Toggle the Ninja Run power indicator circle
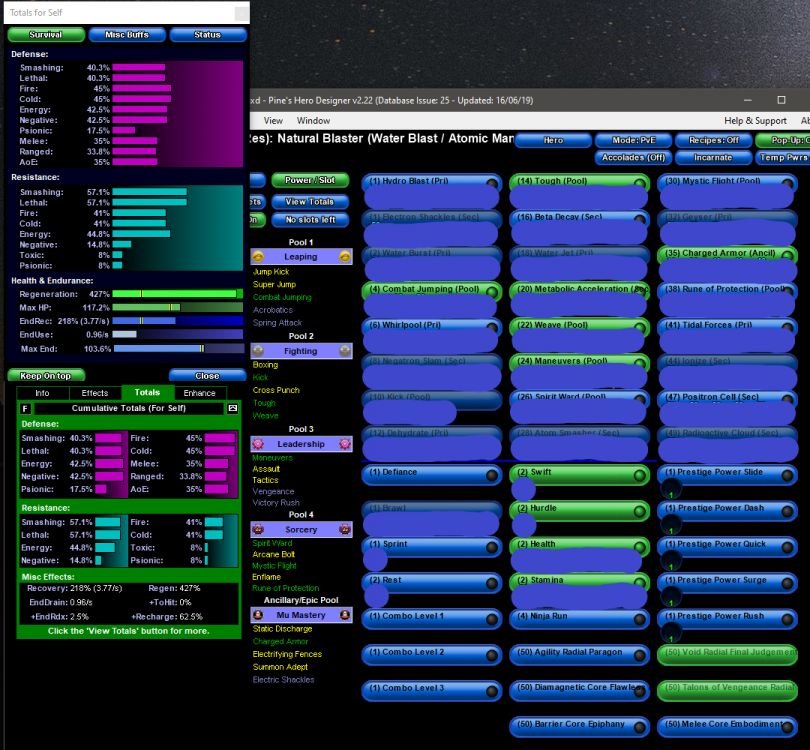This screenshot has height=750, width=810. tap(640, 620)
